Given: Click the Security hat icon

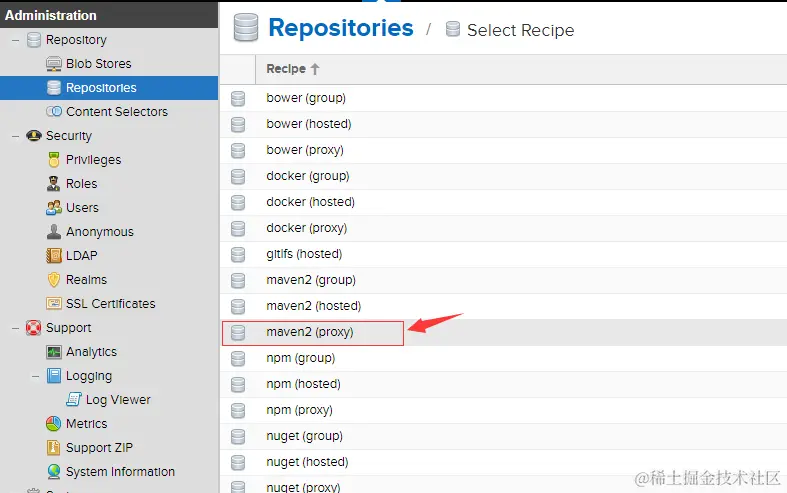Looking at the screenshot, I should pyautogui.click(x=34, y=136).
